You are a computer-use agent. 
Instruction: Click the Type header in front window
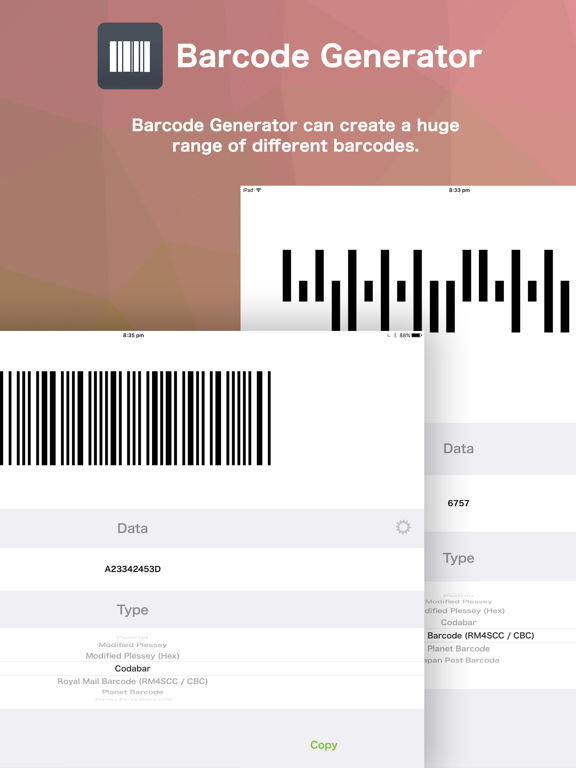(132, 610)
